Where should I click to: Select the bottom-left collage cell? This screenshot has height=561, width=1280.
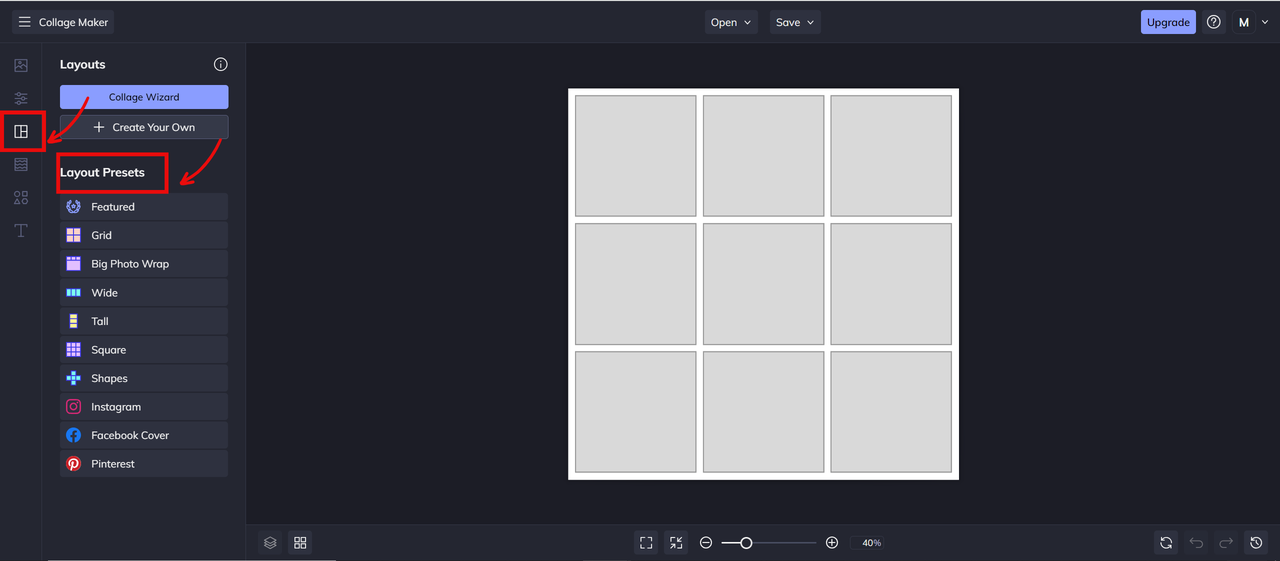(x=636, y=412)
